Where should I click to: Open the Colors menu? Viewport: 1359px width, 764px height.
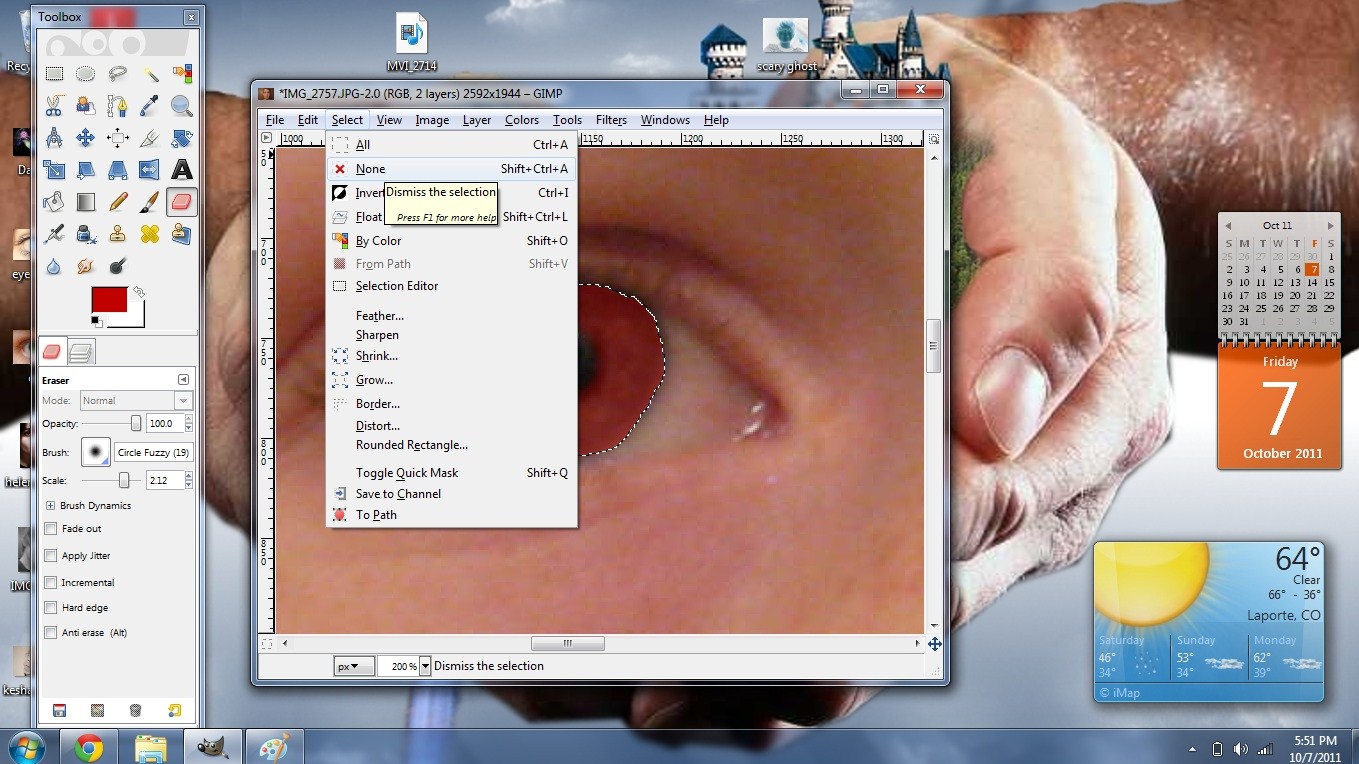pyautogui.click(x=521, y=120)
